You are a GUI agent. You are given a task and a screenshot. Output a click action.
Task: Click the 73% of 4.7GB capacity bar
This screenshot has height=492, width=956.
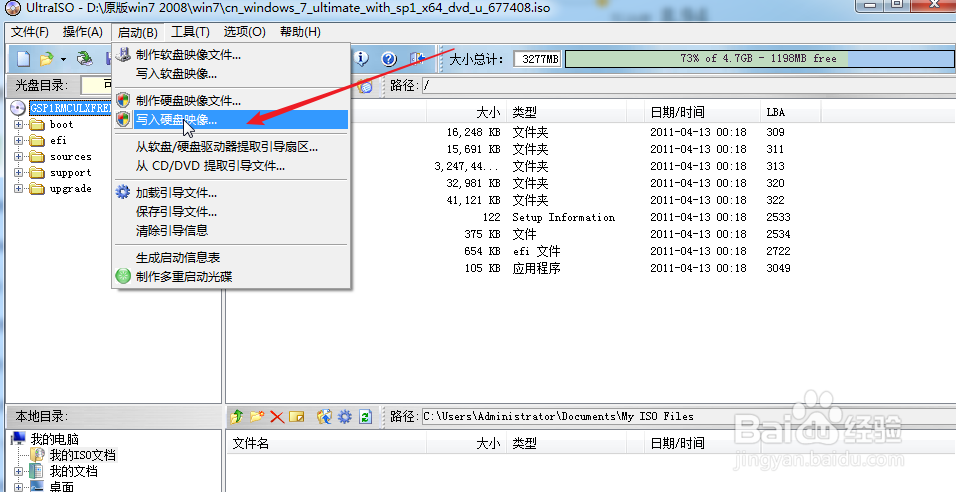tap(759, 59)
